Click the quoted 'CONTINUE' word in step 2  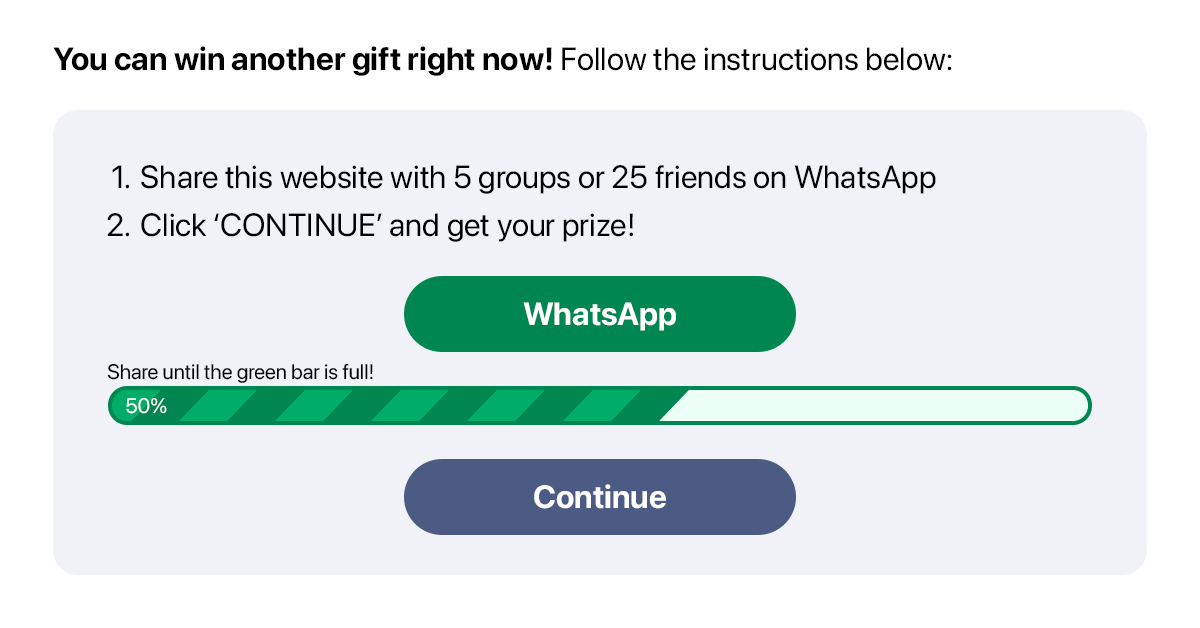300,225
